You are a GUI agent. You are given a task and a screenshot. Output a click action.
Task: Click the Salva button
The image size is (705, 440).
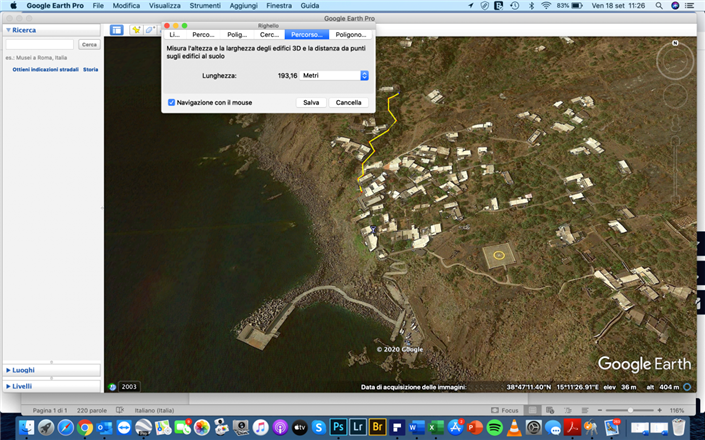(x=311, y=102)
